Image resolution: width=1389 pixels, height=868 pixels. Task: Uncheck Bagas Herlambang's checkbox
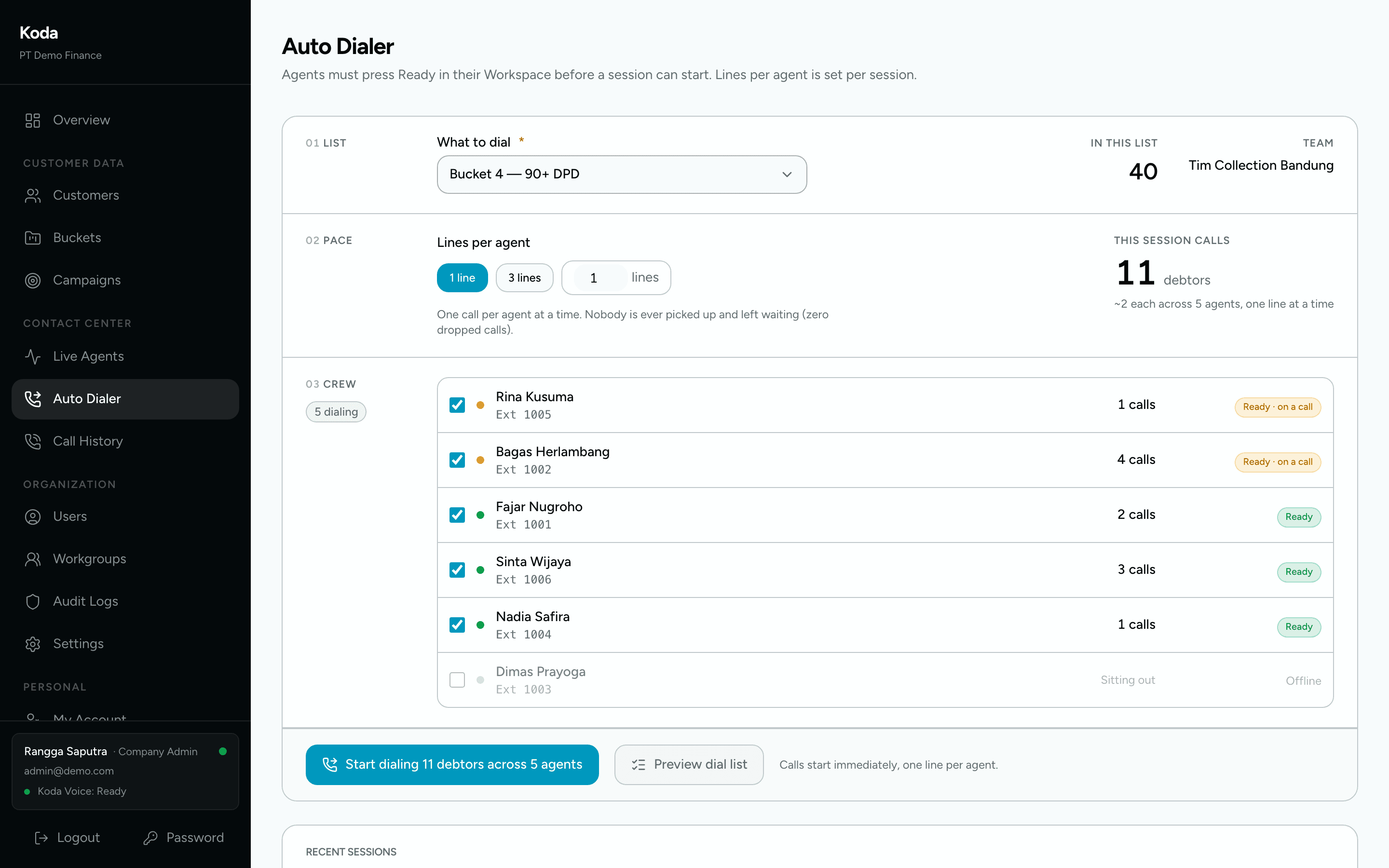coord(457,461)
